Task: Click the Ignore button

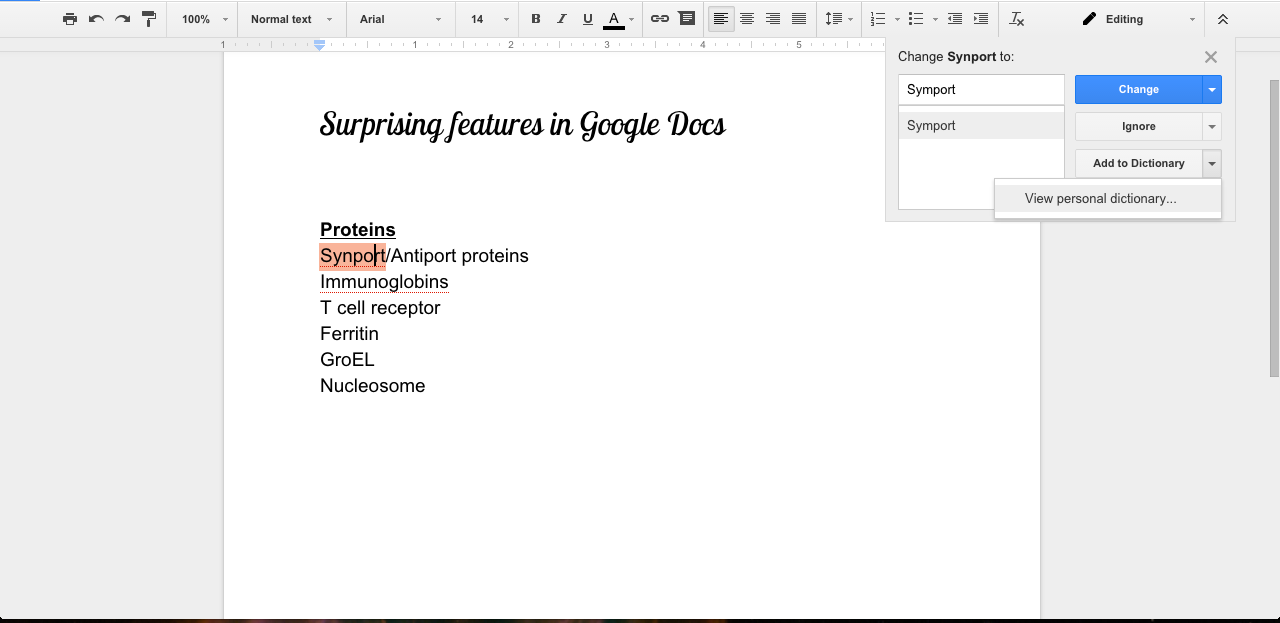Action: point(1138,127)
